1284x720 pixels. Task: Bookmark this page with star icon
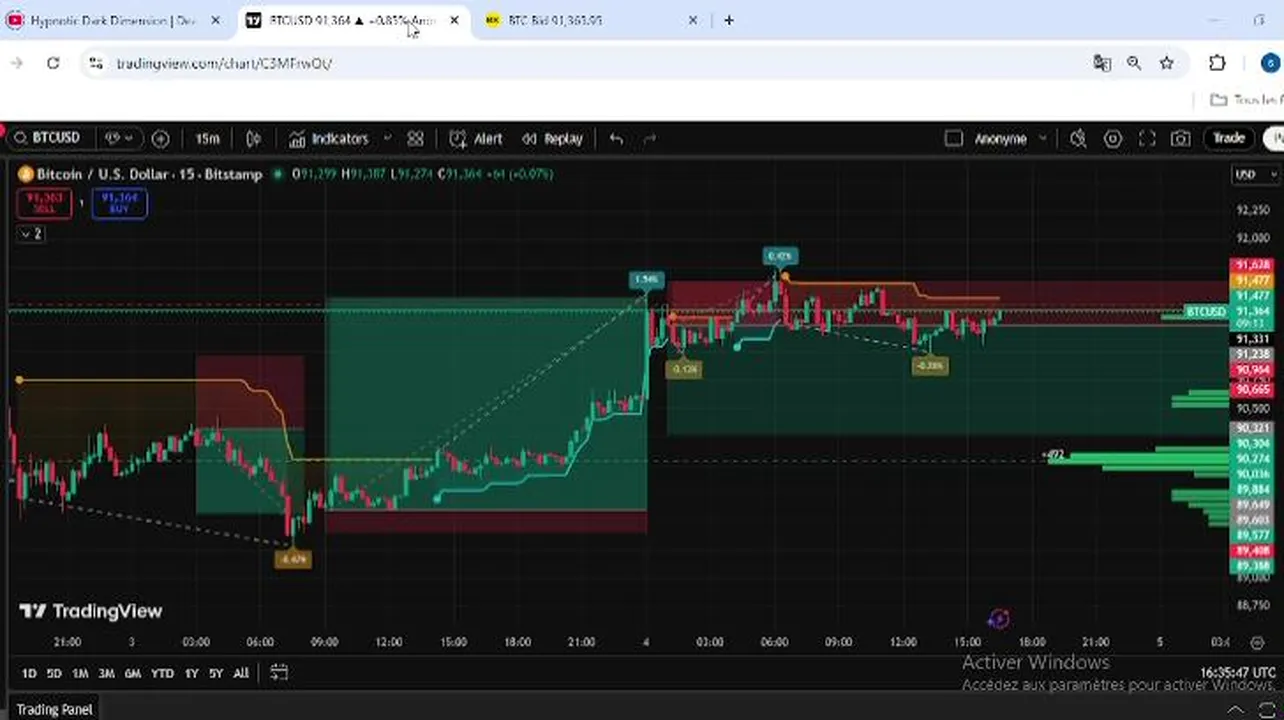pyautogui.click(x=1166, y=63)
